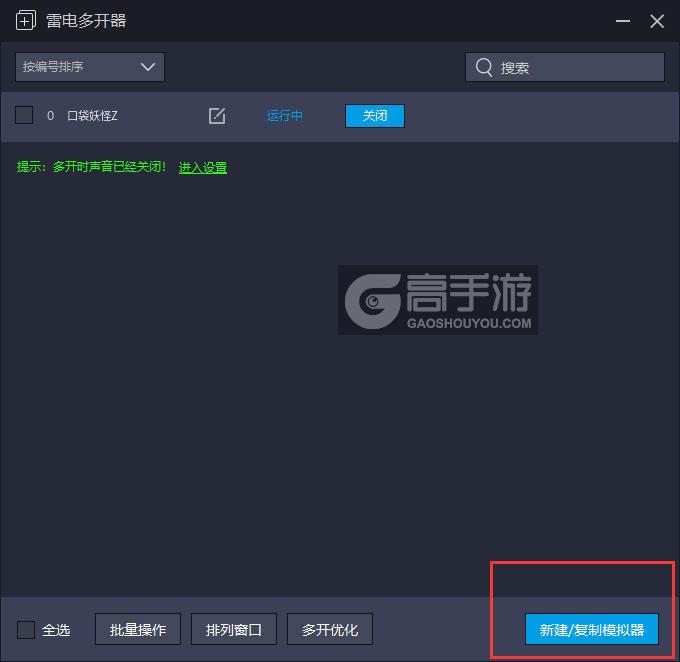Select the 口袋妖怪Z emulator name
The height and width of the screenshot is (662, 680).
(x=92, y=116)
